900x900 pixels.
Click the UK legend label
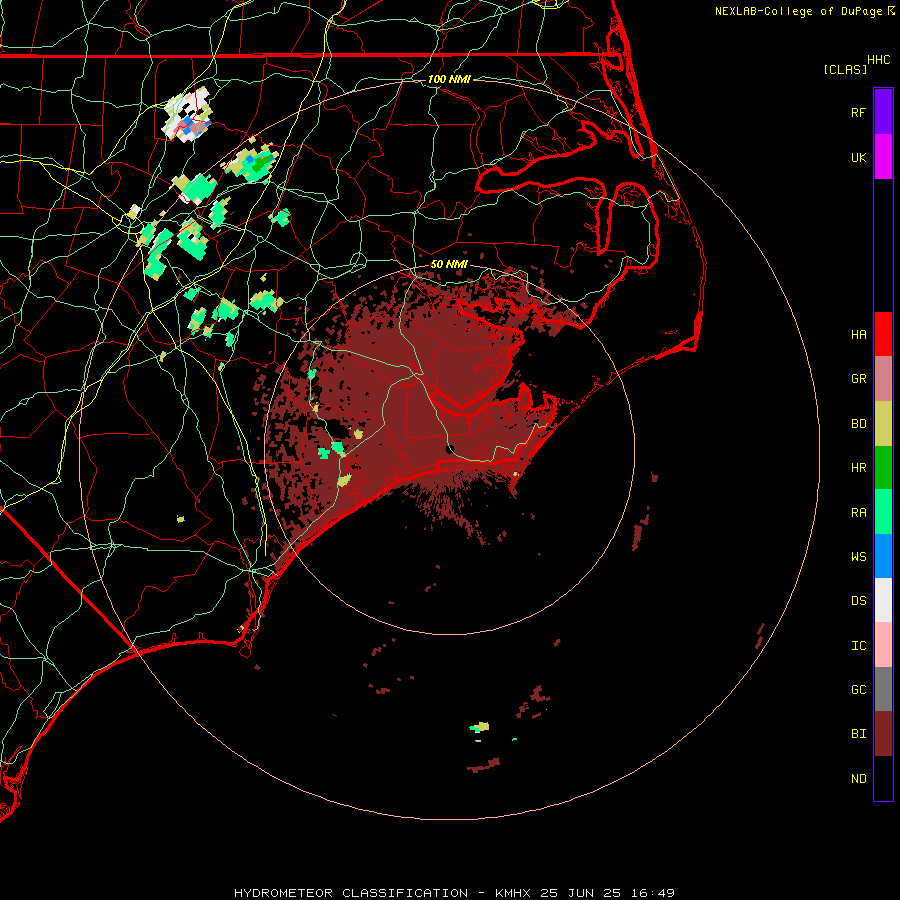[x=858, y=157]
